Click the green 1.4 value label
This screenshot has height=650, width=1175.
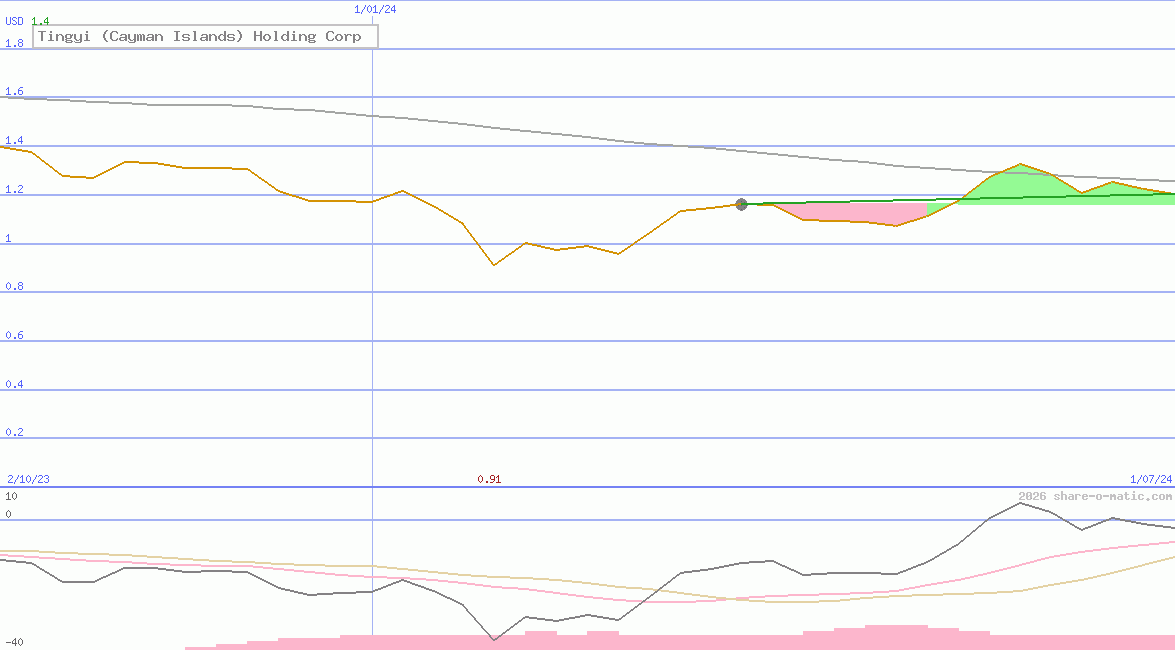click(x=40, y=21)
